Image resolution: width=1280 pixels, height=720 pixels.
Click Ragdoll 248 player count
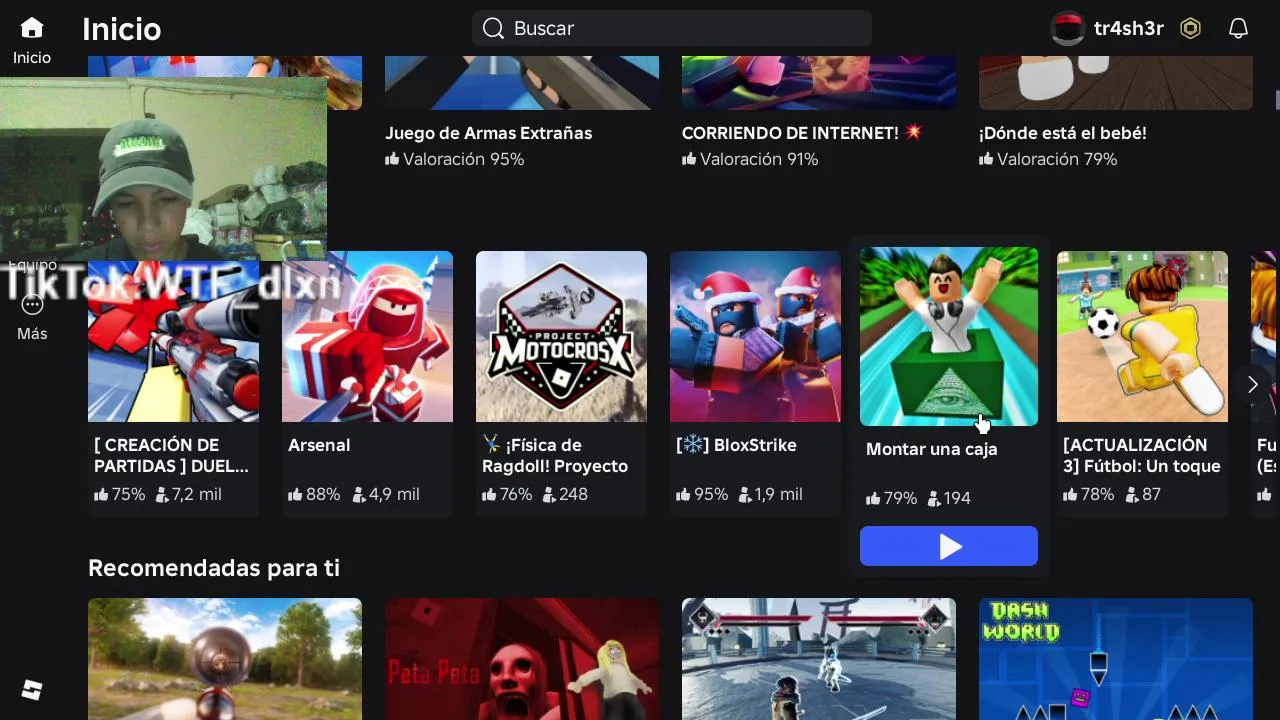[x=566, y=494]
